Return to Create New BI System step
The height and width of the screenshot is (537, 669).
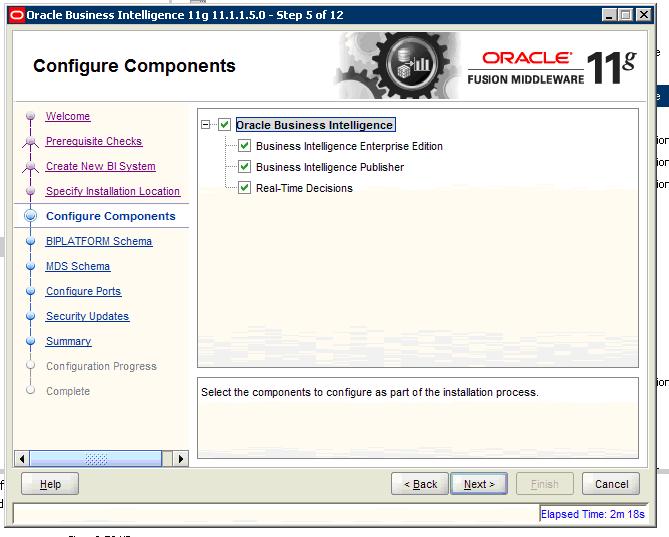point(101,166)
